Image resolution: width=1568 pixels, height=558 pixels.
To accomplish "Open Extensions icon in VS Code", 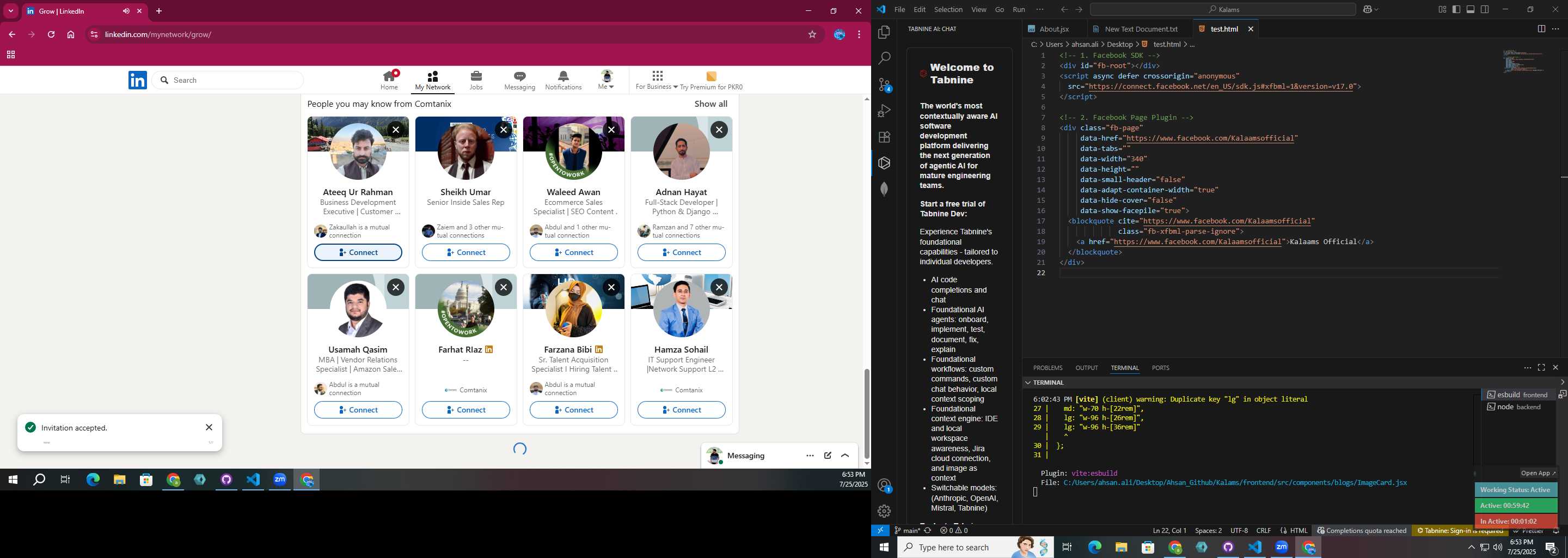I will click(x=884, y=137).
